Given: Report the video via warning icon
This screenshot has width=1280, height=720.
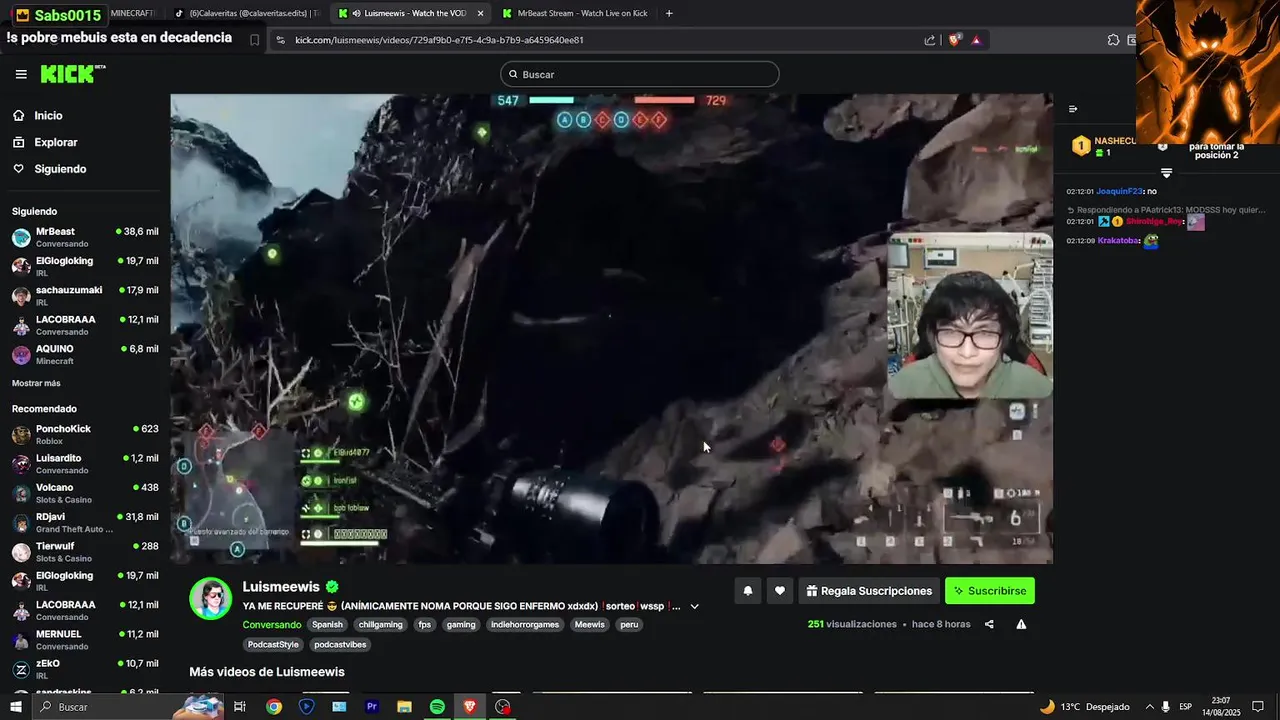Looking at the screenshot, I should [x=1021, y=624].
